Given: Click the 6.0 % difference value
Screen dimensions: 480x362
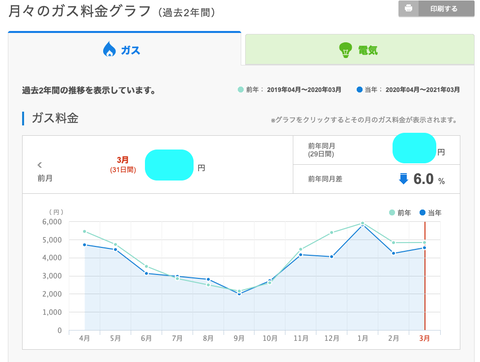Looking at the screenshot, I should point(429,179).
